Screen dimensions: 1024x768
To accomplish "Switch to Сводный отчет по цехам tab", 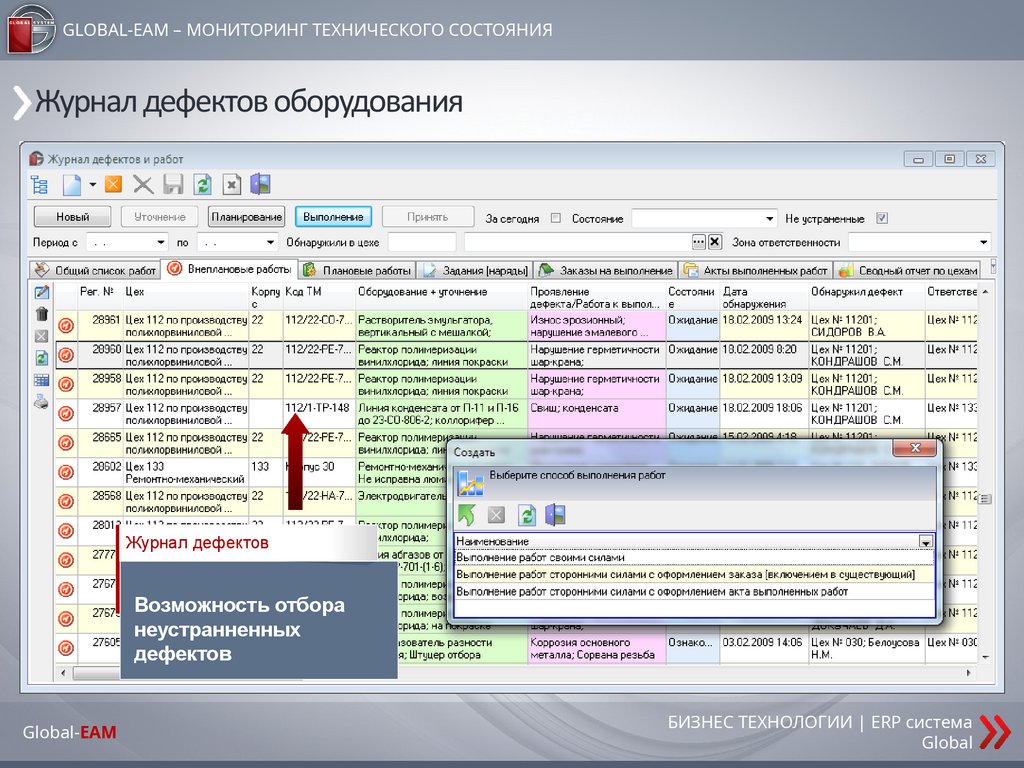I will point(908,270).
